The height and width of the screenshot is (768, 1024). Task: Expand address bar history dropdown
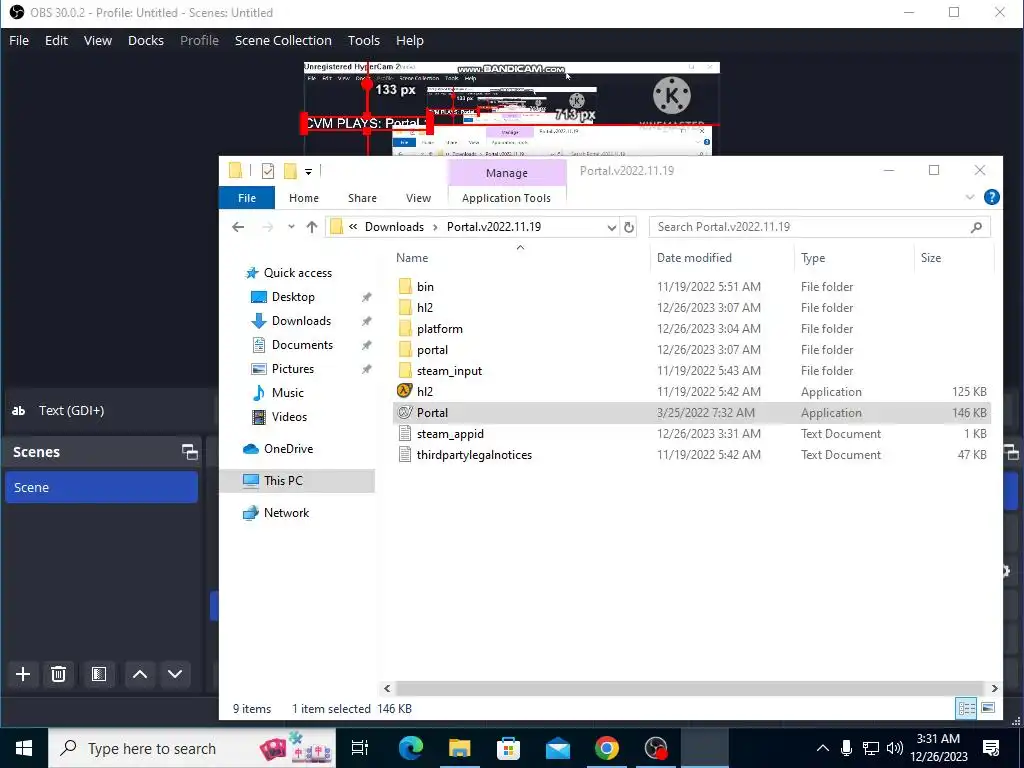(611, 227)
